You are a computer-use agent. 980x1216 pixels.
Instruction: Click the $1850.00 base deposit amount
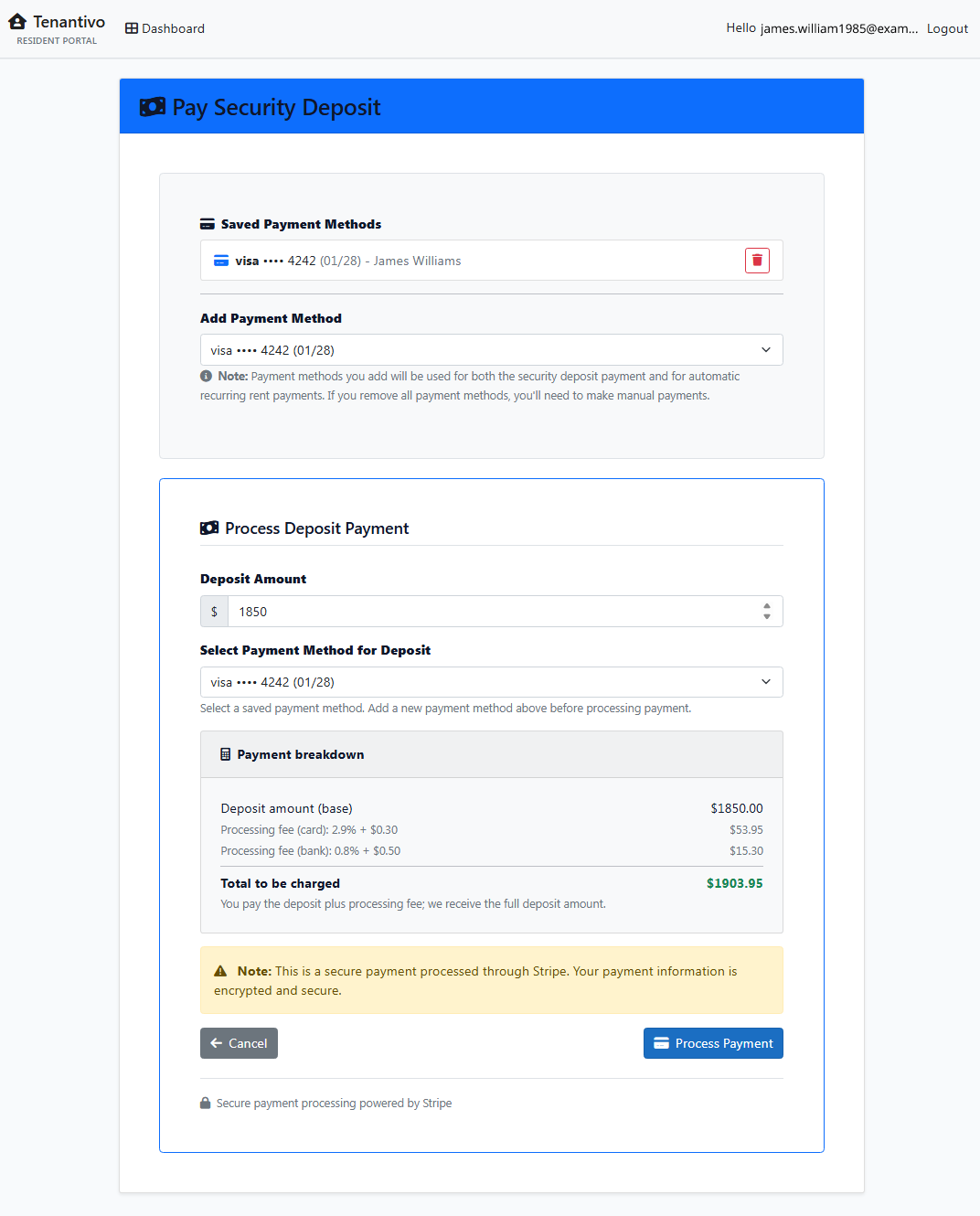(737, 808)
